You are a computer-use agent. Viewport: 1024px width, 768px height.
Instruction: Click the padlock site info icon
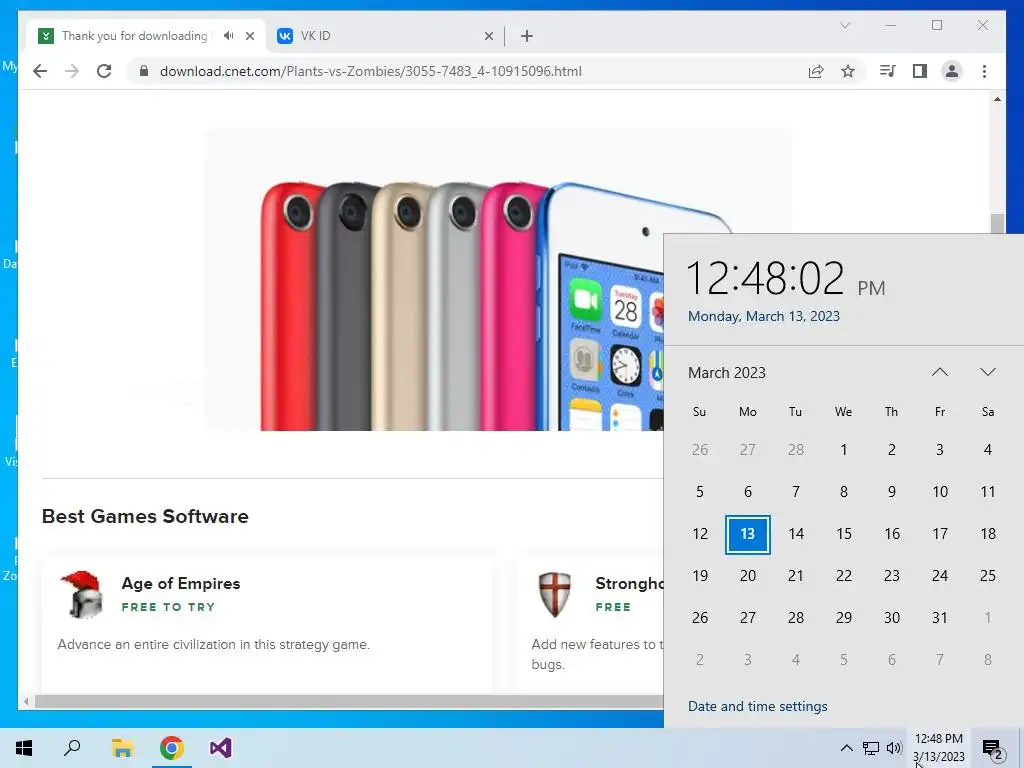tap(144, 71)
